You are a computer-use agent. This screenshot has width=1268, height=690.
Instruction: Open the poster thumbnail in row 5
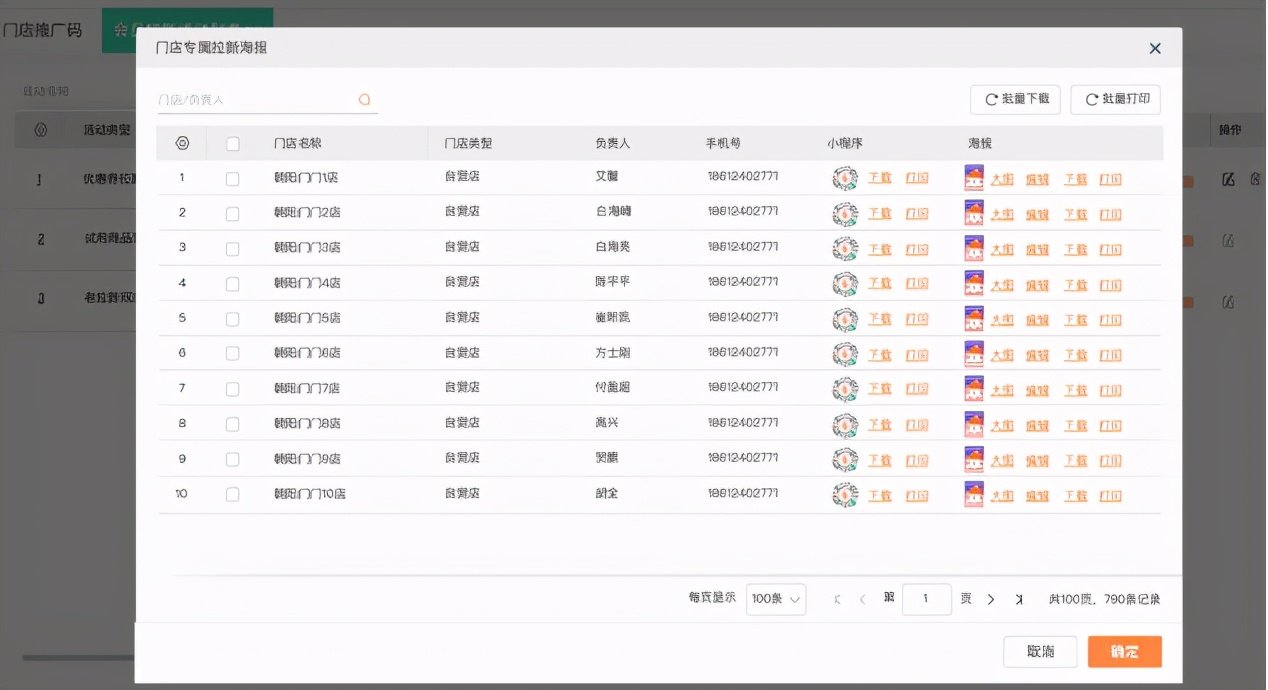(x=974, y=319)
